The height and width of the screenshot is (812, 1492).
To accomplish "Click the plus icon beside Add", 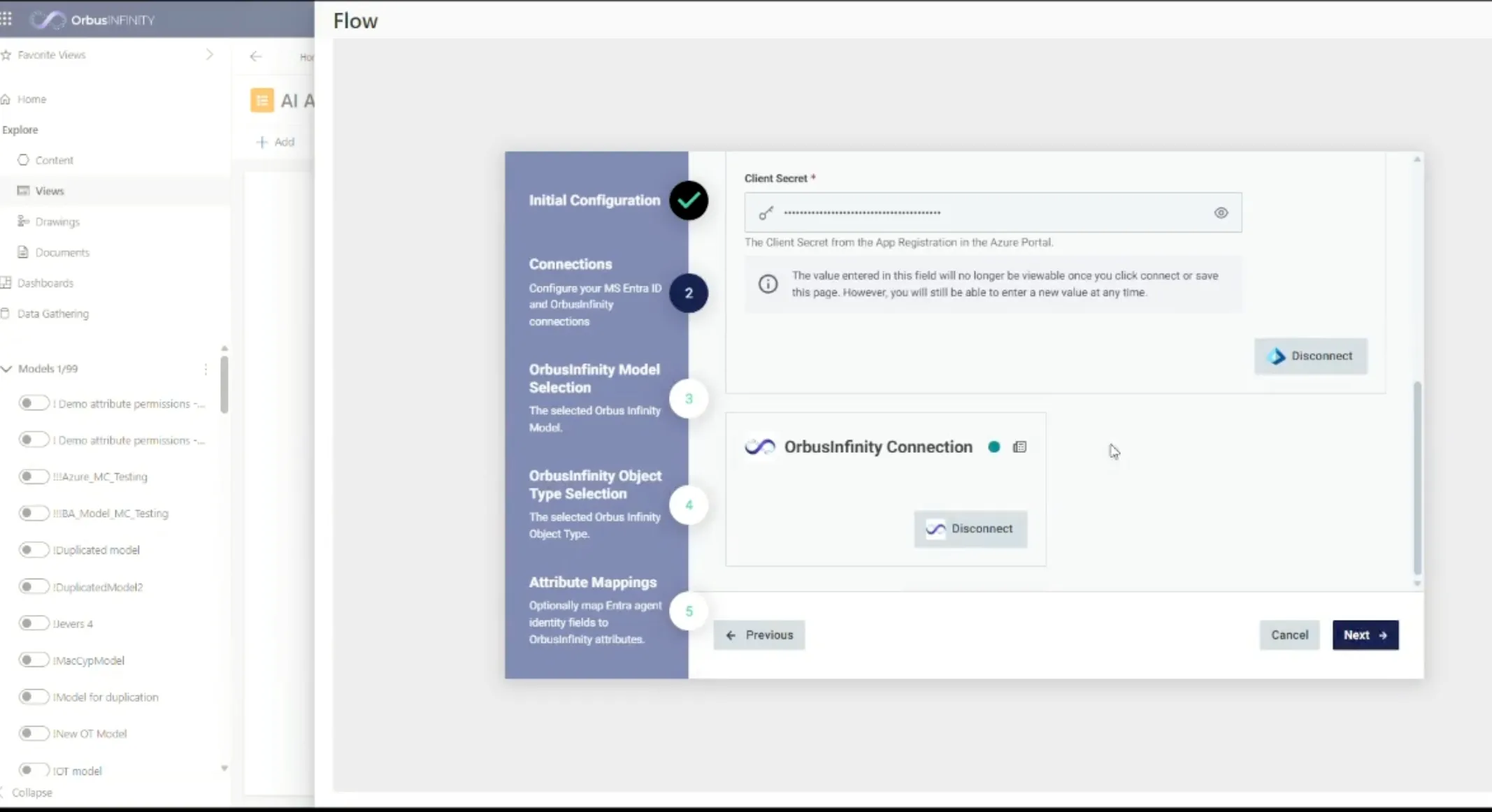I will pyautogui.click(x=262, y=142).
